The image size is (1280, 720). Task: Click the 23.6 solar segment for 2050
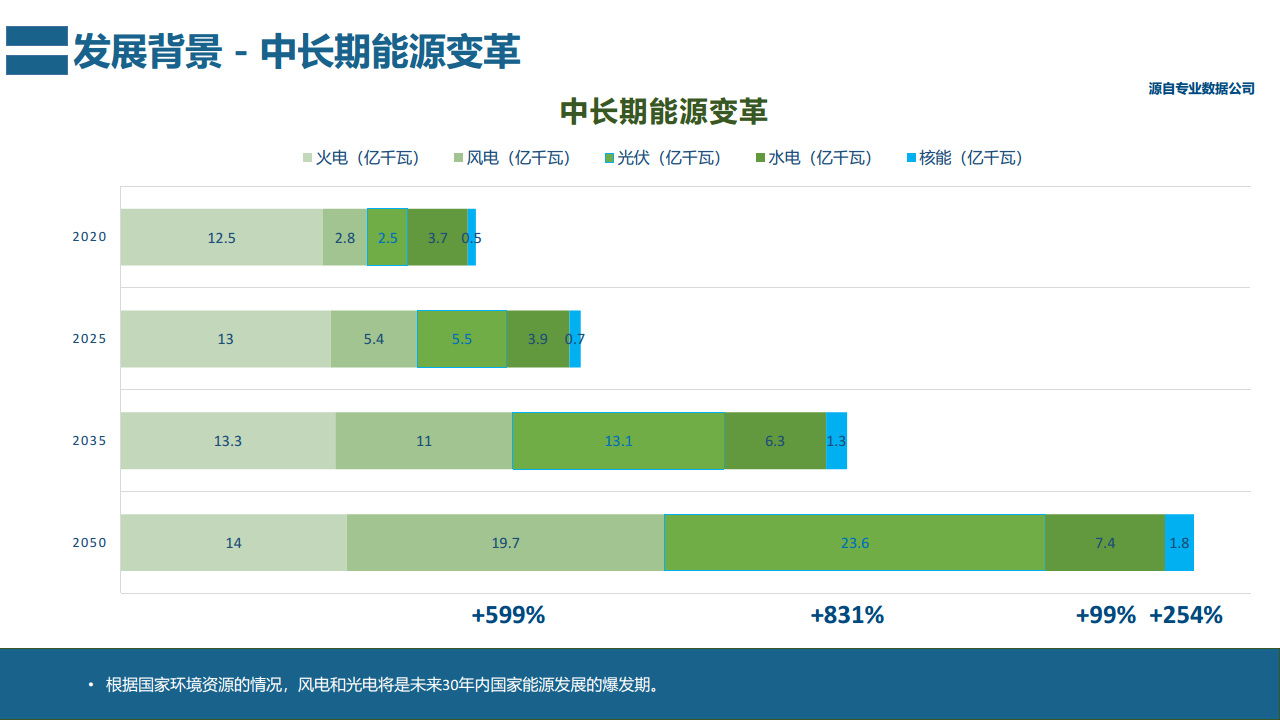[855, 543]
